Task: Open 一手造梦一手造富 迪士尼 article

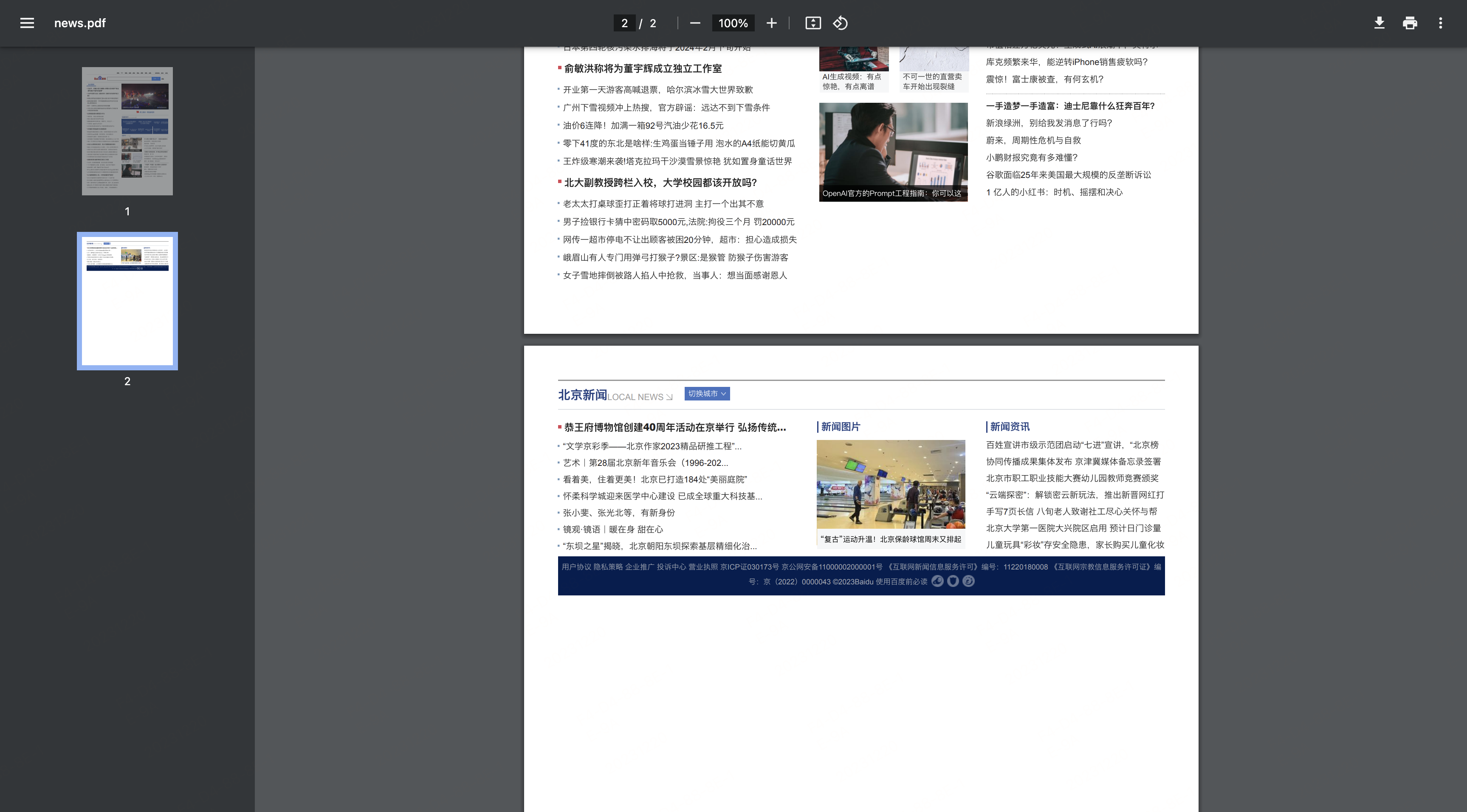Action: 1070,106
